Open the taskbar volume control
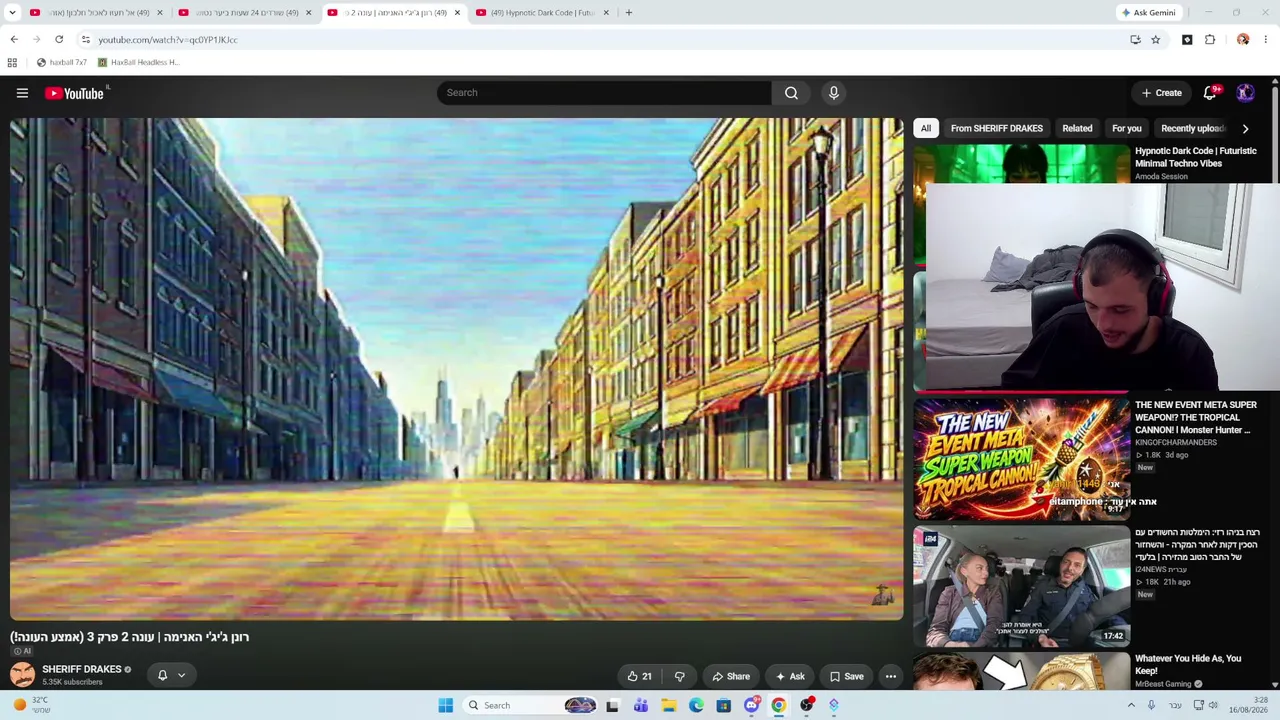This screenshot has height=720, width=1280. pyautogui.click(x=1213, y=705)
